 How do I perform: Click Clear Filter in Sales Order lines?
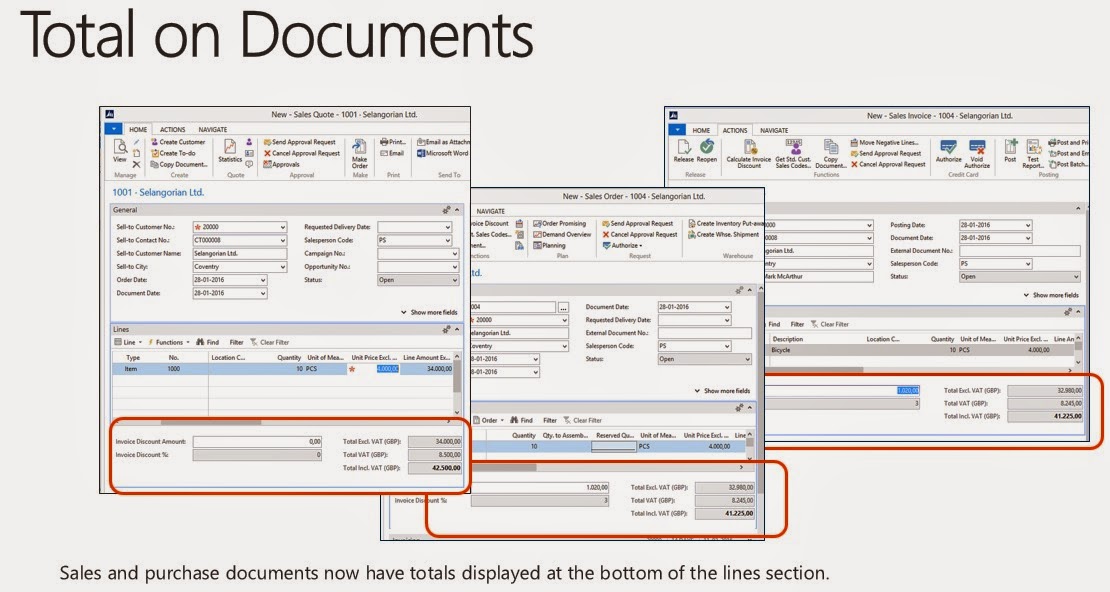[583, 421]
